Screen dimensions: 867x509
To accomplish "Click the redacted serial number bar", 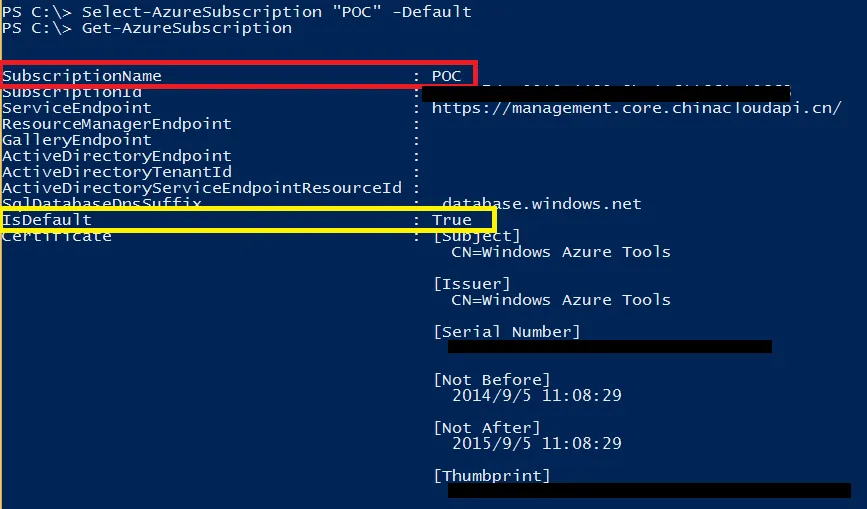I will pyautogui.click(x=609, y=347).
